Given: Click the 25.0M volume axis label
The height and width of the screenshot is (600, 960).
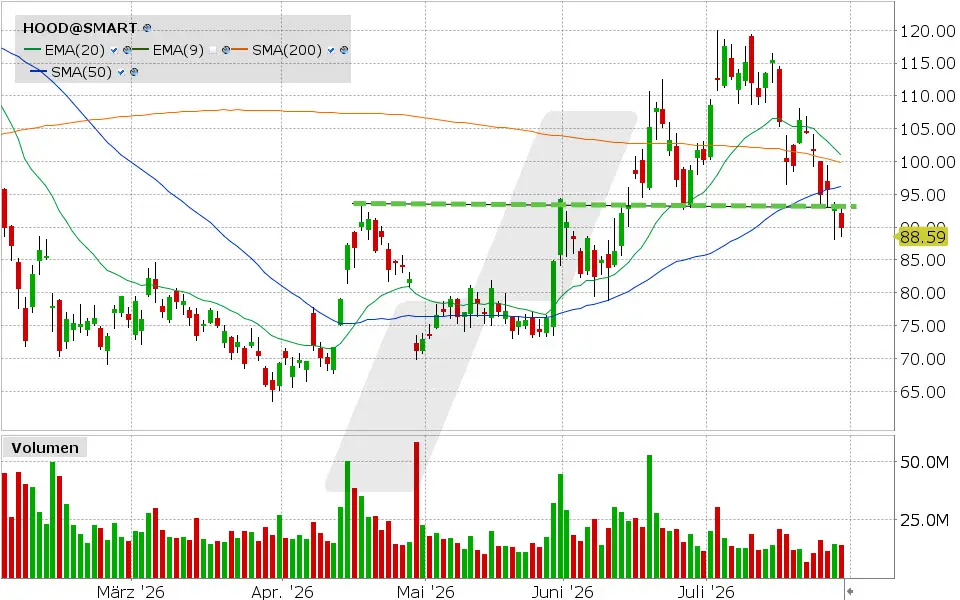Looking at the screenshot, I should (x=924, y=520).
